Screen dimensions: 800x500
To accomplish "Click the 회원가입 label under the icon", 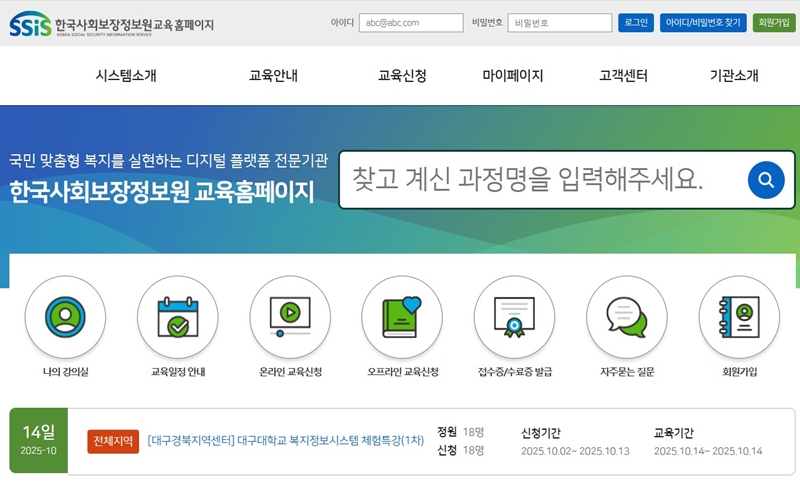I will tap(739, 371).
